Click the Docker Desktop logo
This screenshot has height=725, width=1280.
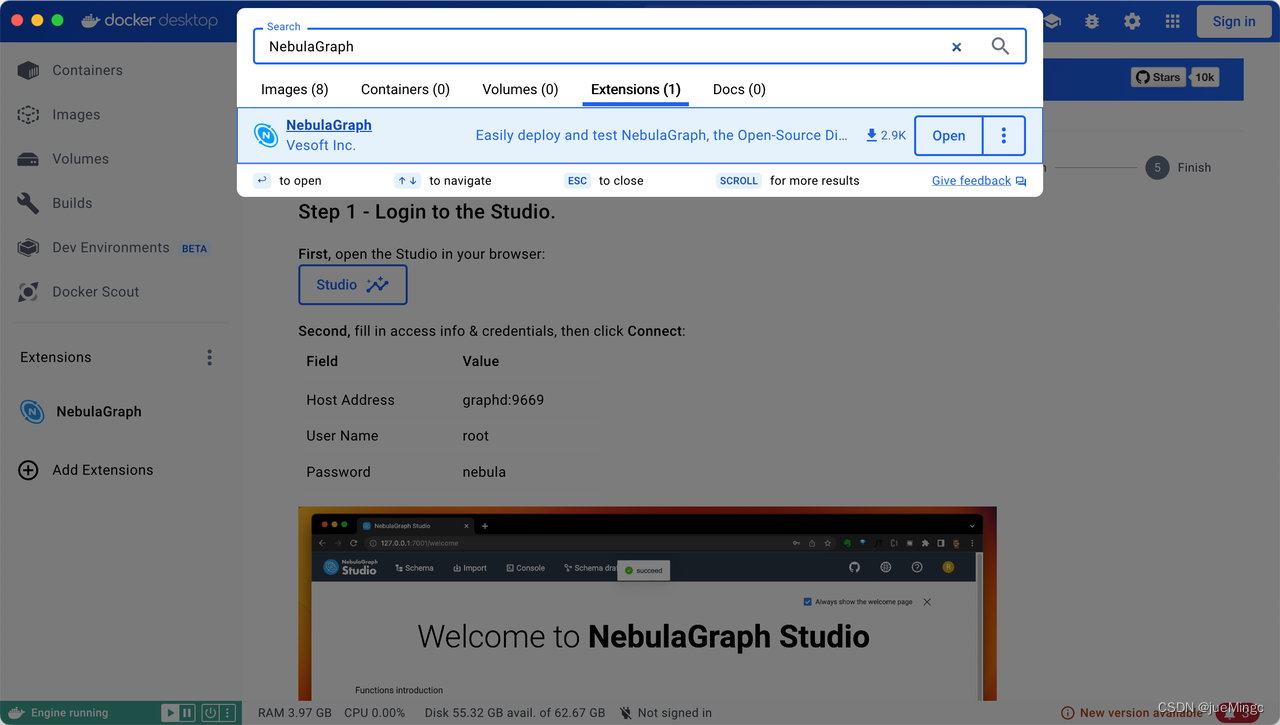pos(148,20)
